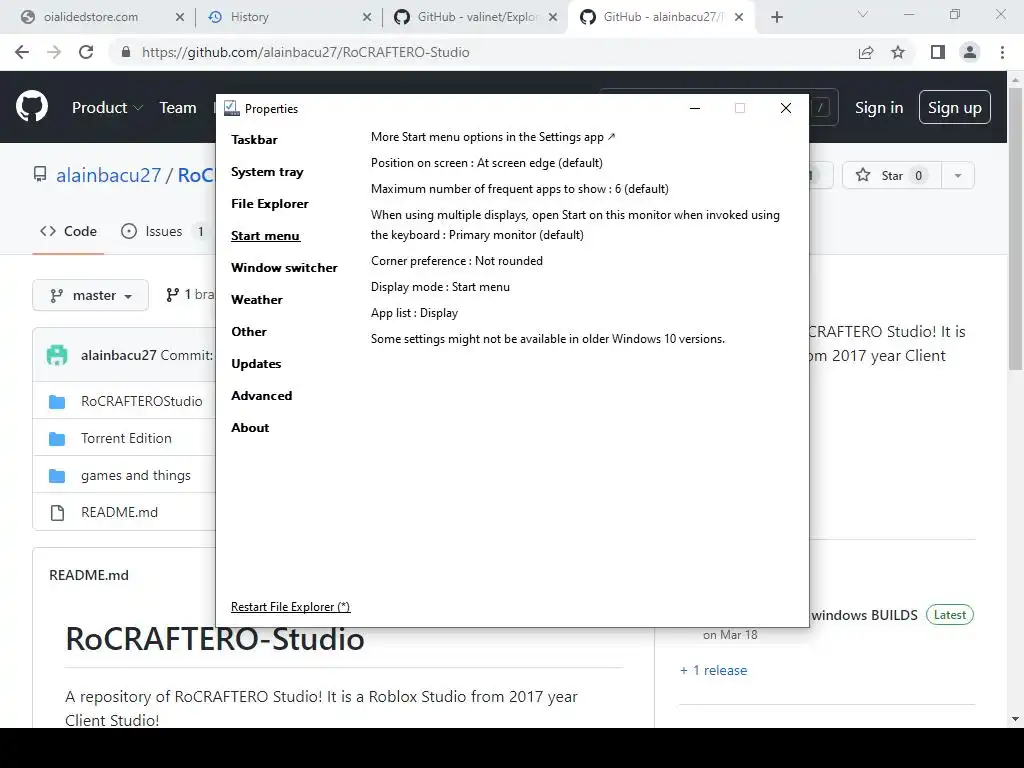Change multiple displays Start monitor option

coord(575,225)
